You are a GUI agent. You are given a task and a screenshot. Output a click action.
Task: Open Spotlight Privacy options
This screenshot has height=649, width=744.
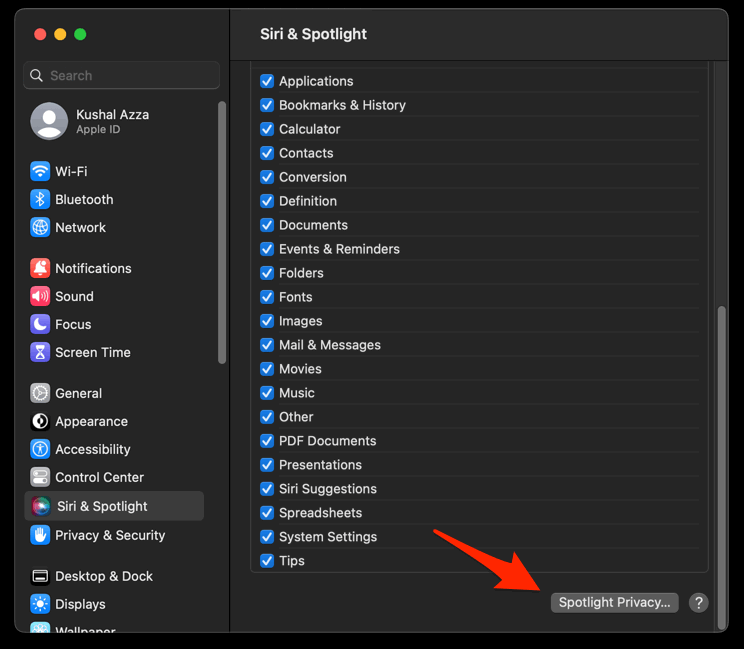pos(614,603)
